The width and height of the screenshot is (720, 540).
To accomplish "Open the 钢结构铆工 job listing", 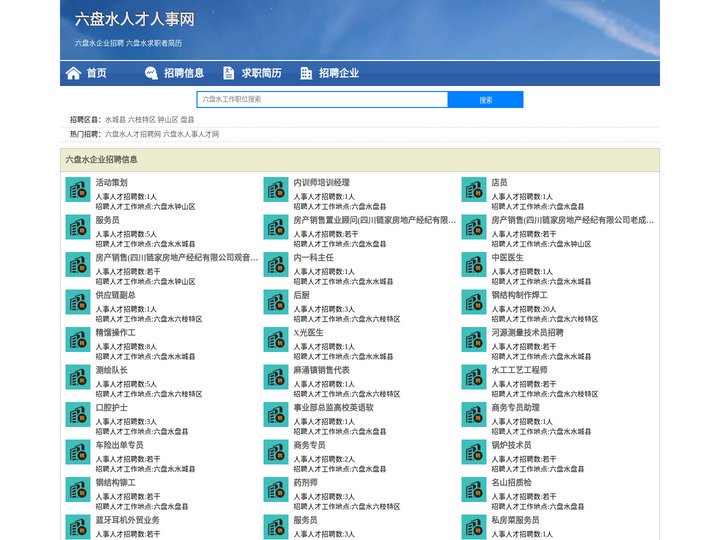I will (x=116, y=483).
